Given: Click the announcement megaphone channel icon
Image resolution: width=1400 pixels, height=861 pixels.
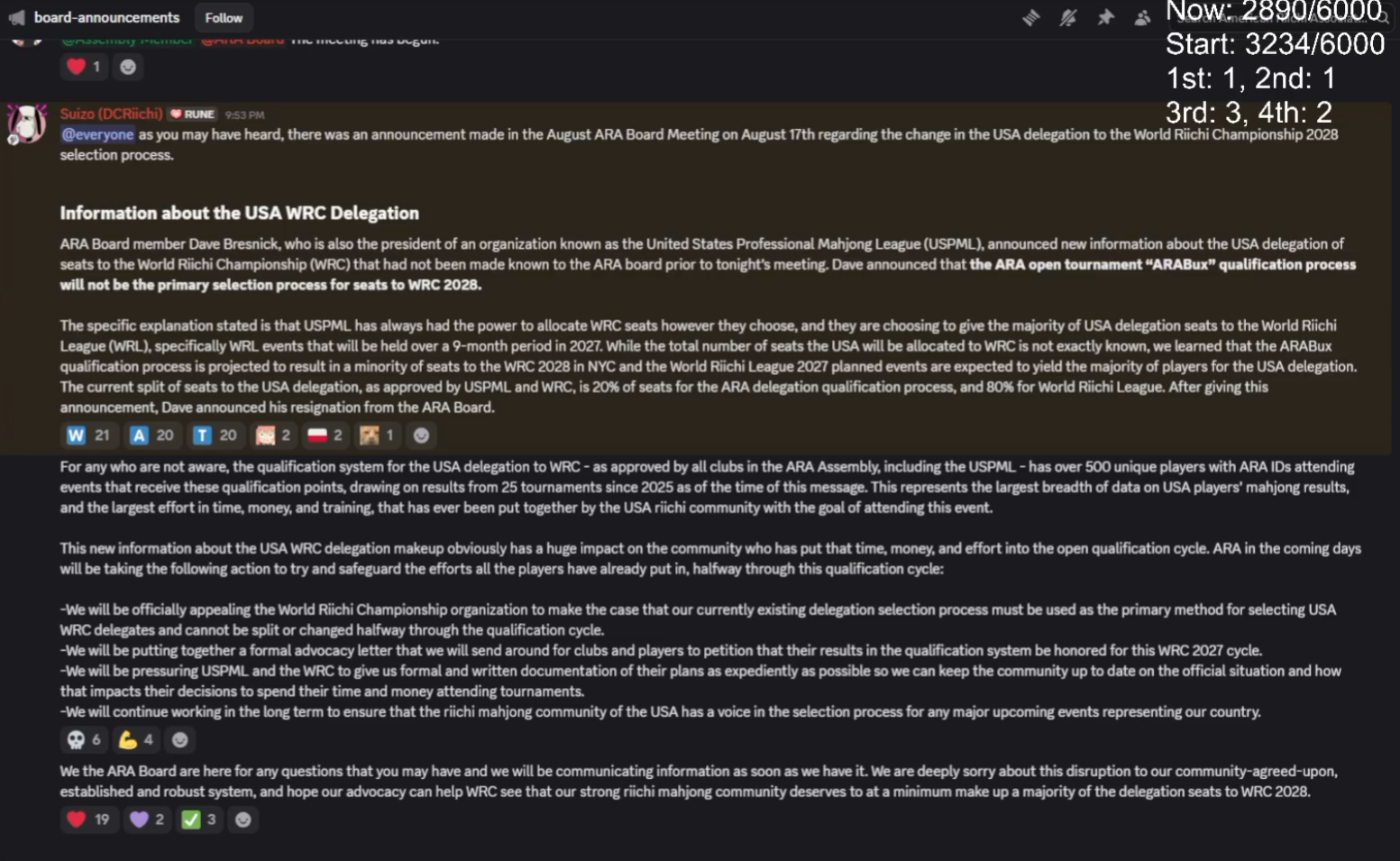Looking at the screenshot, I should (16, 18).
